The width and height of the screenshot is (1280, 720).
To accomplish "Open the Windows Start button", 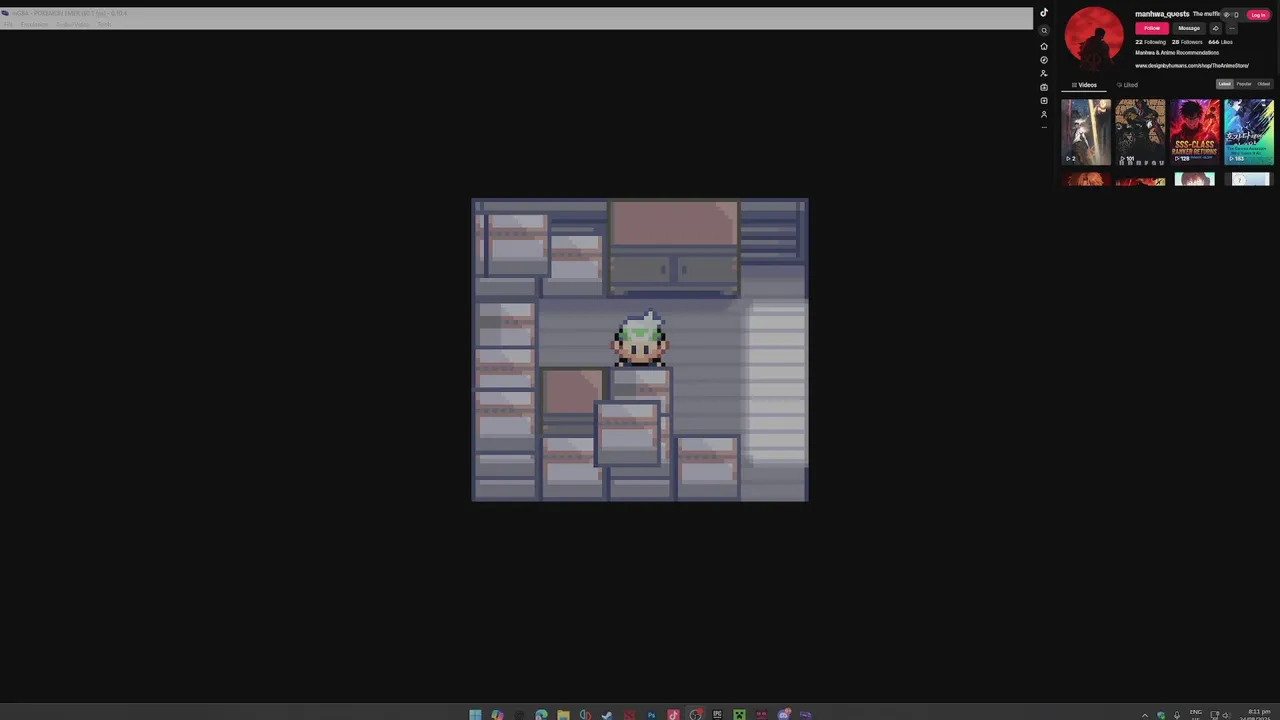I will [x=475, y=715].
